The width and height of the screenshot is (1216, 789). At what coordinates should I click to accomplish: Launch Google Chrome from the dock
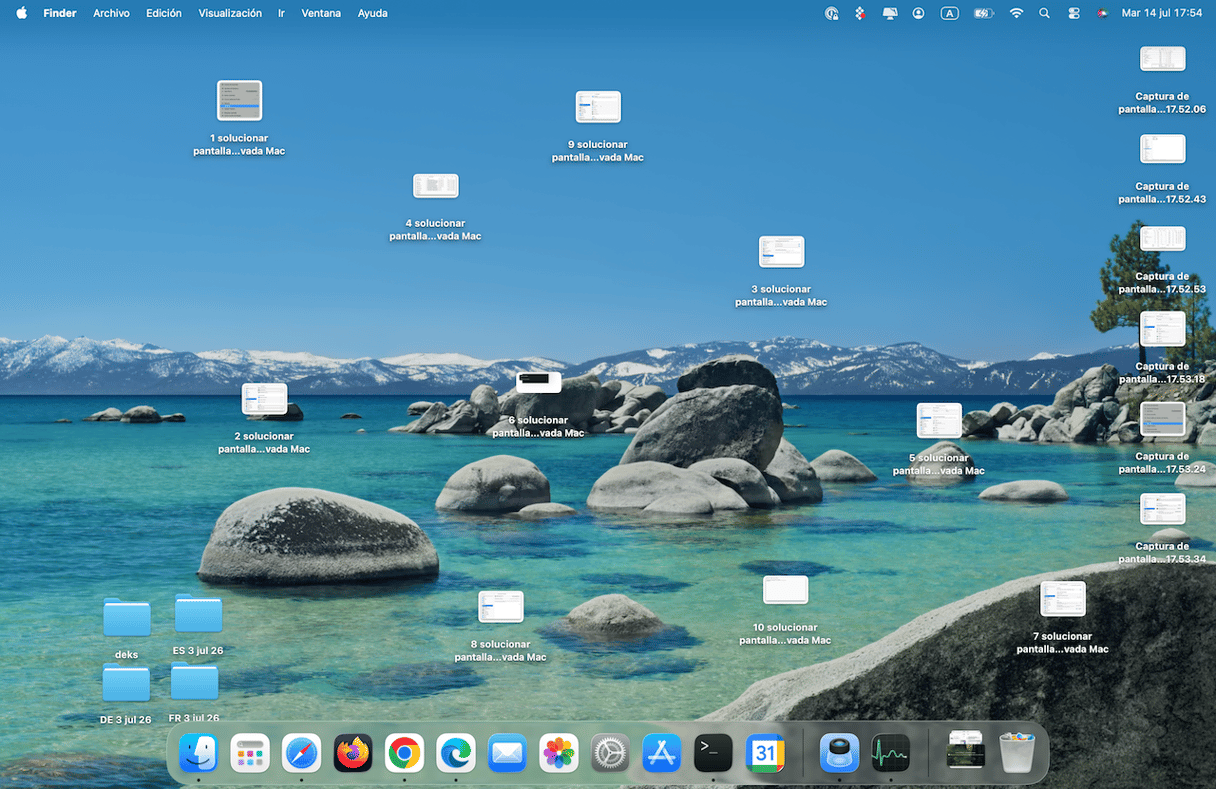click(404, 753)
